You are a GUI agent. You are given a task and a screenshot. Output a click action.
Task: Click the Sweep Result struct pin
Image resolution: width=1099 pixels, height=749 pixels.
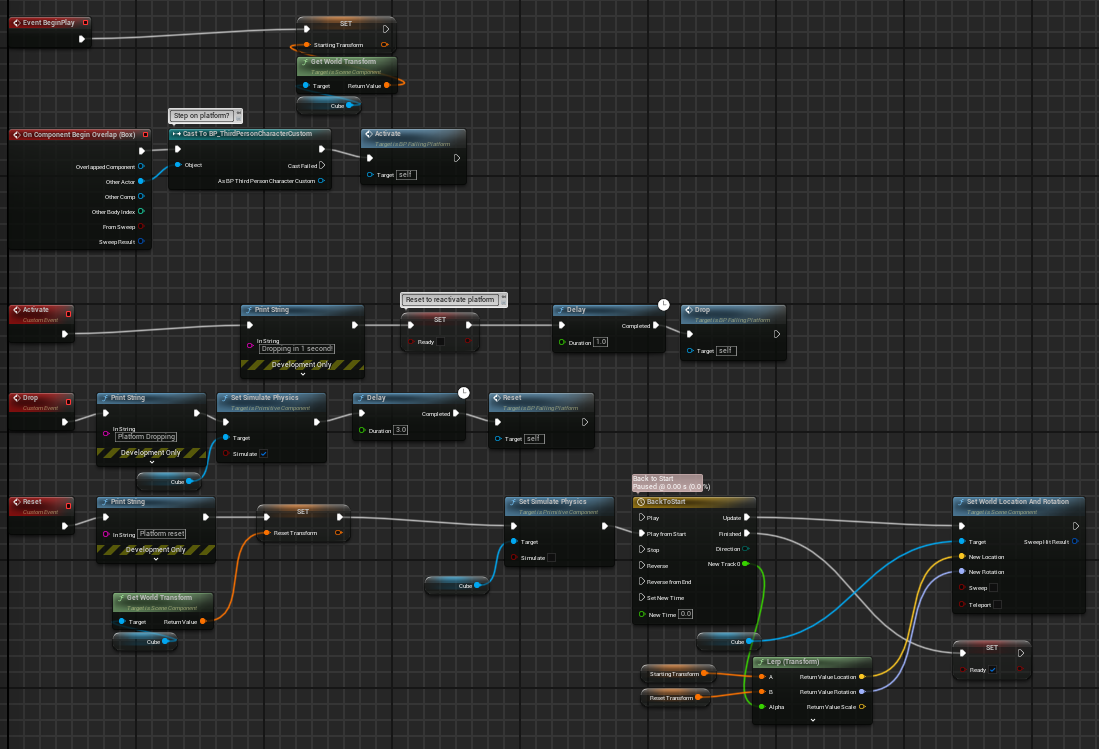[141, 242]
